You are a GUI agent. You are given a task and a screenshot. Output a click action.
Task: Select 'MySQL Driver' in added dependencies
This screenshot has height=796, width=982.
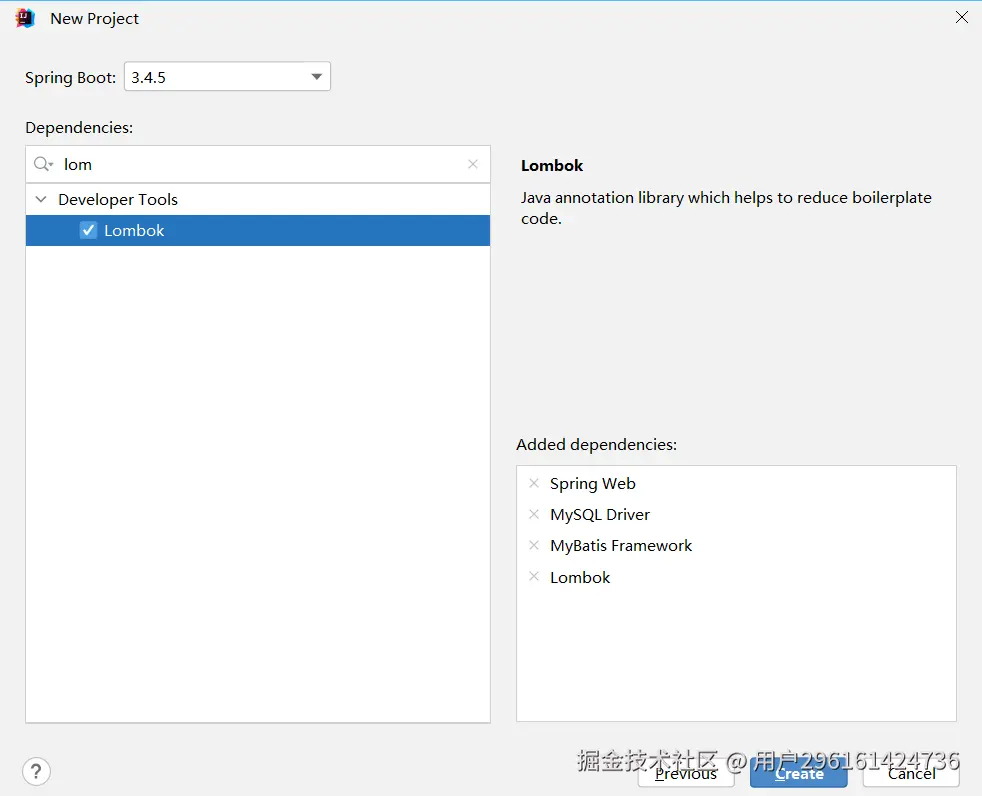pos(600,515)
